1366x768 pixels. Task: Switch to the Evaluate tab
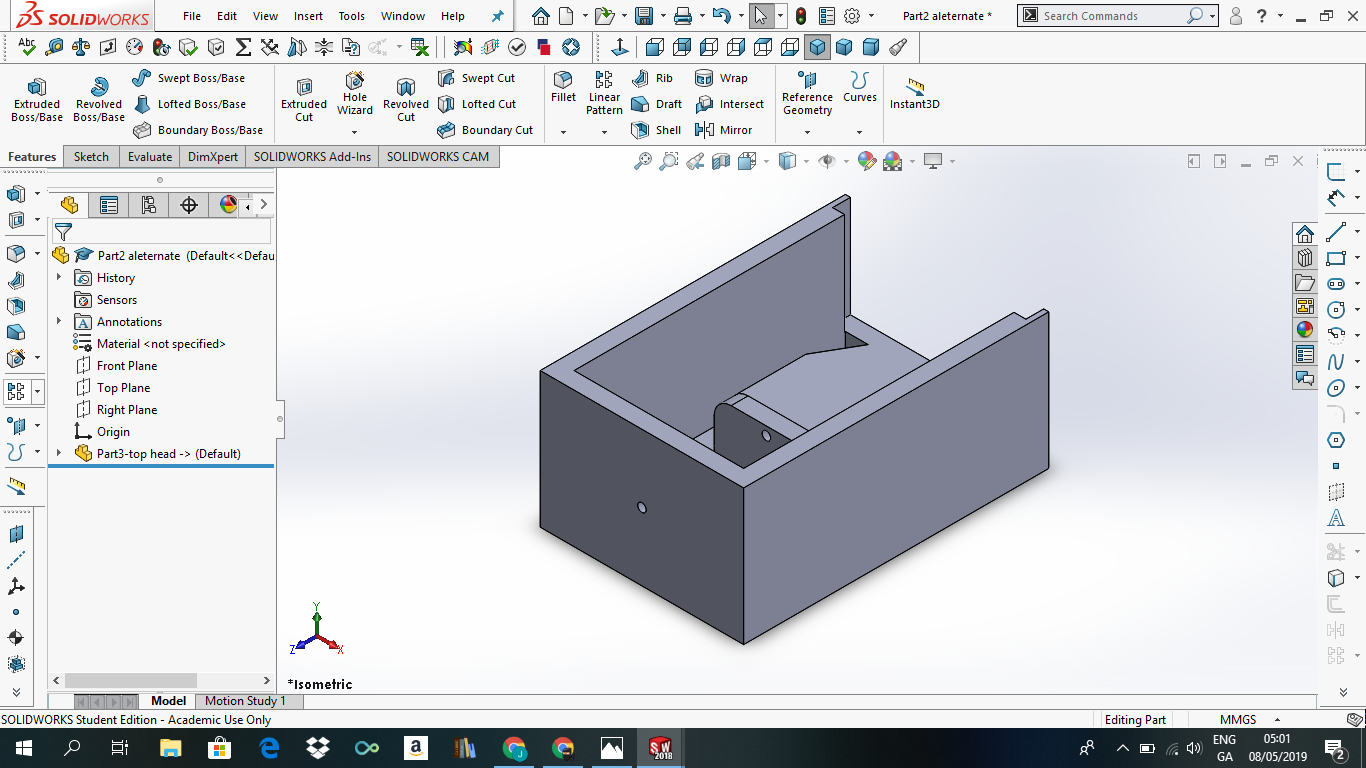pos(150,157)
